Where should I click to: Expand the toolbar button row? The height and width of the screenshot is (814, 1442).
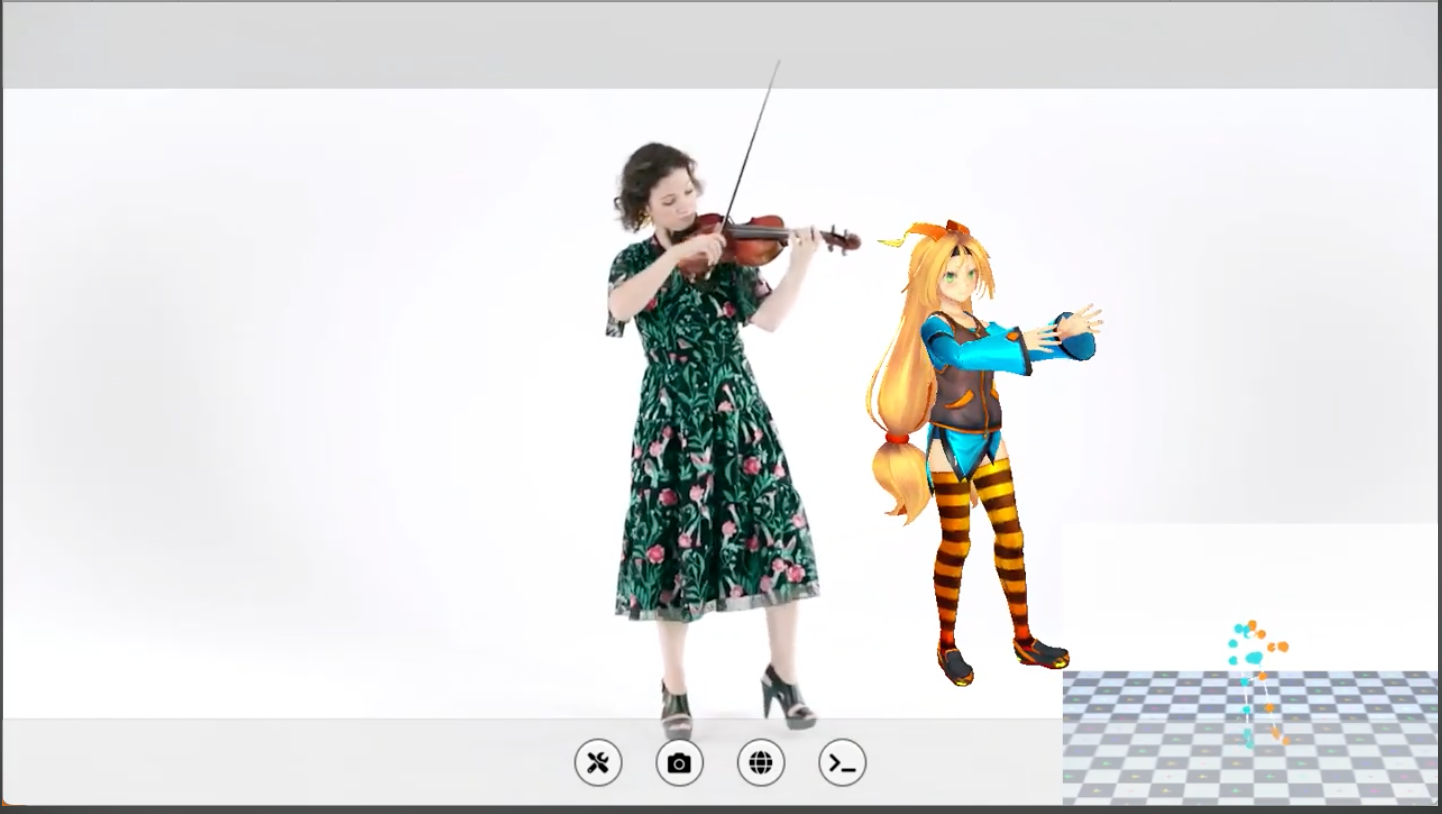720,762
